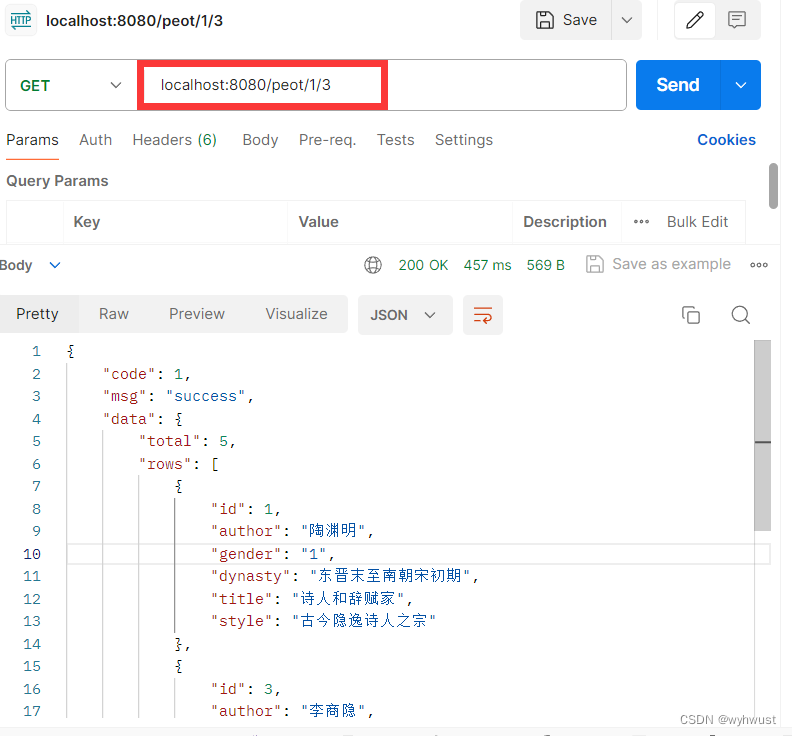Click the Save button
Image resolution: width=792 pixels, height=736 pixels.
click(566, 20)
